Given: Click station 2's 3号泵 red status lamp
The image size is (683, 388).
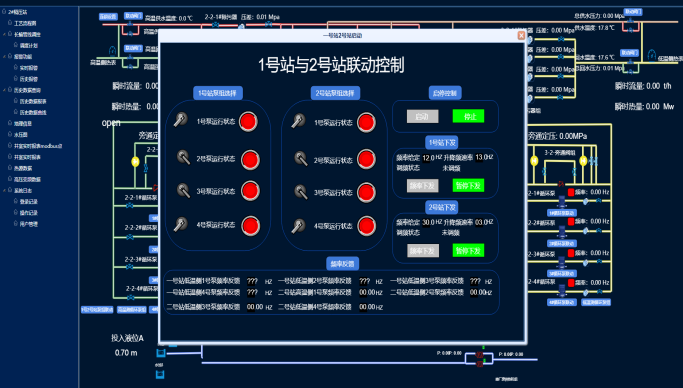Looking at the screenshot, I should (366, 192).
